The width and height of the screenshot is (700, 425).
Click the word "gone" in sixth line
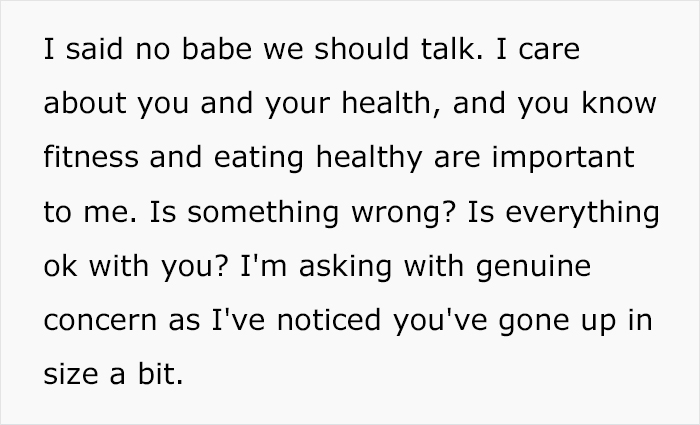pos(534,322)
